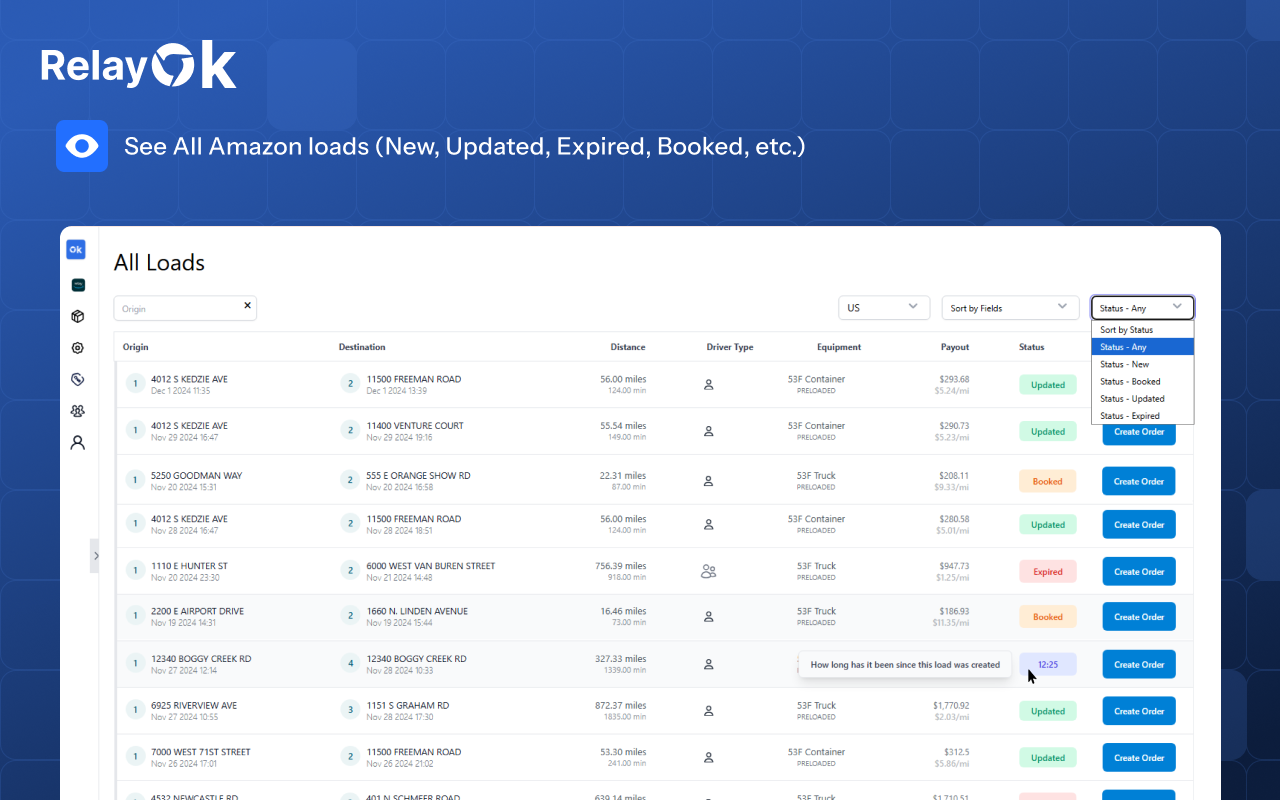Image resolution: width=1280 pixels, height=800 pixels.
Task: Open the Sort by Fields dropdown
Action: [1010, 308]
